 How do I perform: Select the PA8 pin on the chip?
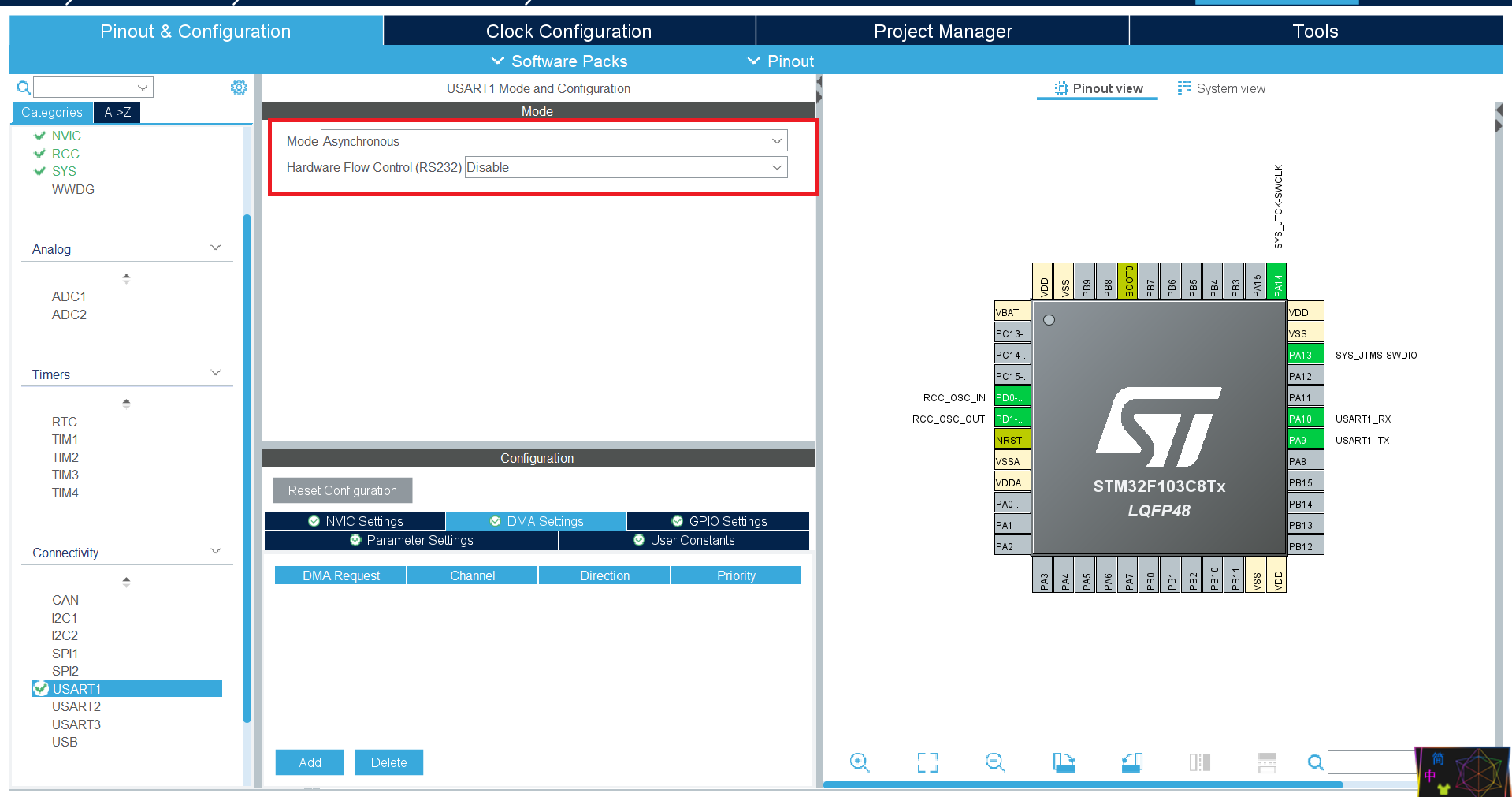[1306, 461]
